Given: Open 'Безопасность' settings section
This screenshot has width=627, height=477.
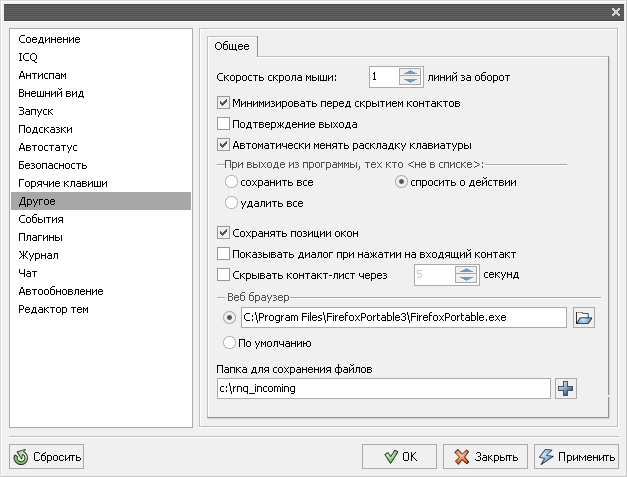Looking at the screenshot, I should pos(101,165).
